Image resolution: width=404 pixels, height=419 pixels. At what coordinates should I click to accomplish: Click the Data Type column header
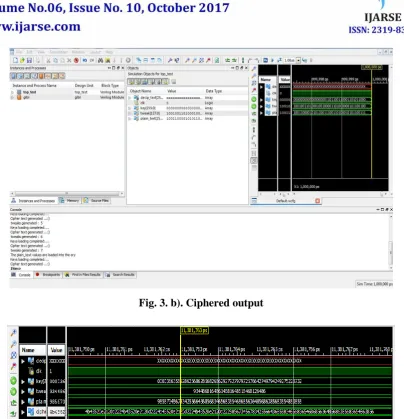(x=214, y=91)
